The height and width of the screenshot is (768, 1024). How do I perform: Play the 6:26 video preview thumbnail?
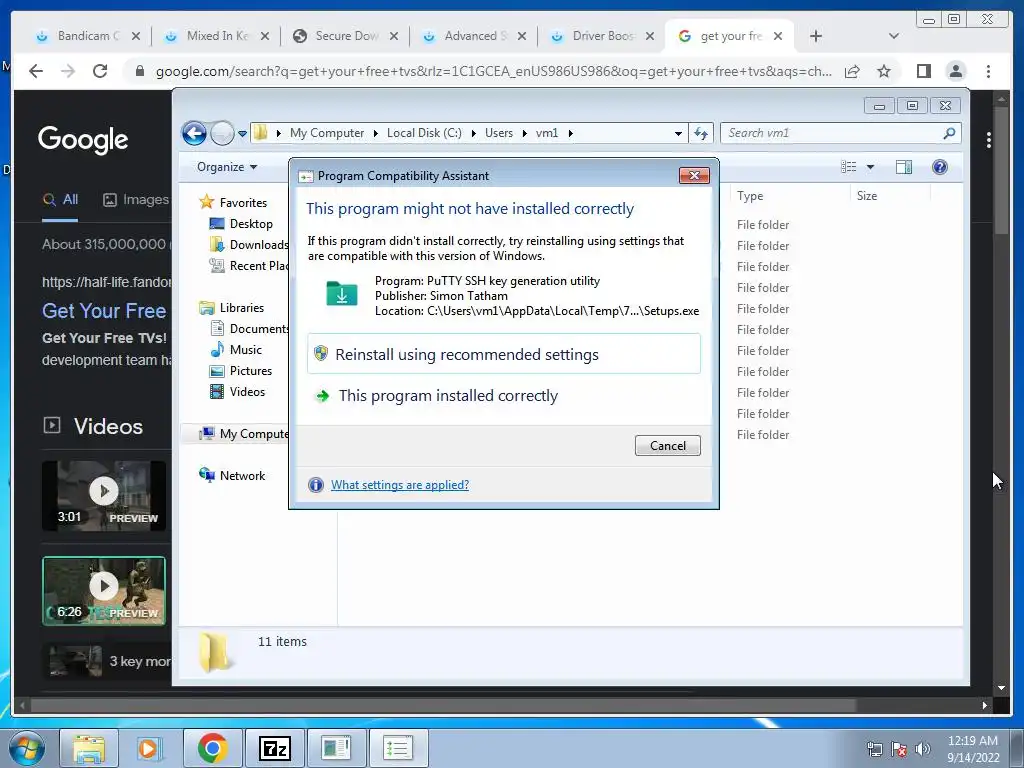click(x=104, y=591)
